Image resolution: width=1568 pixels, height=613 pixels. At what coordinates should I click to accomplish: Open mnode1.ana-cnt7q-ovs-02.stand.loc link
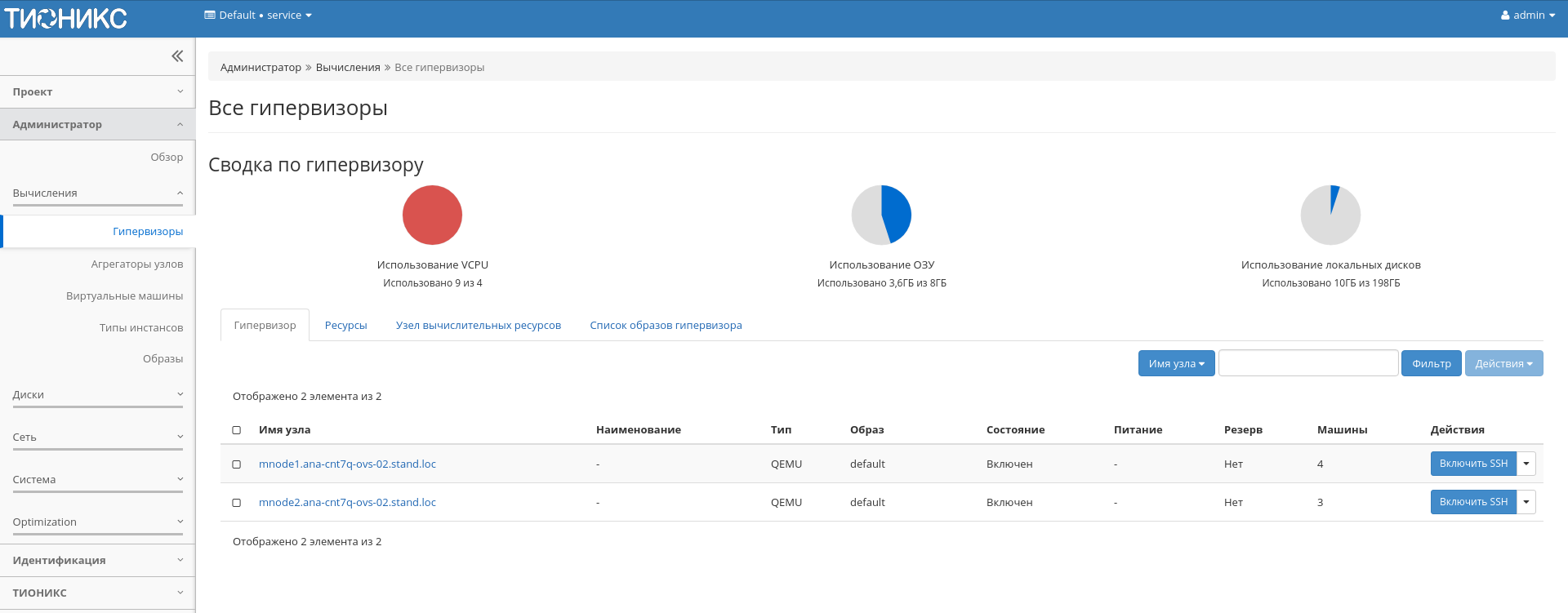point(347,464)
